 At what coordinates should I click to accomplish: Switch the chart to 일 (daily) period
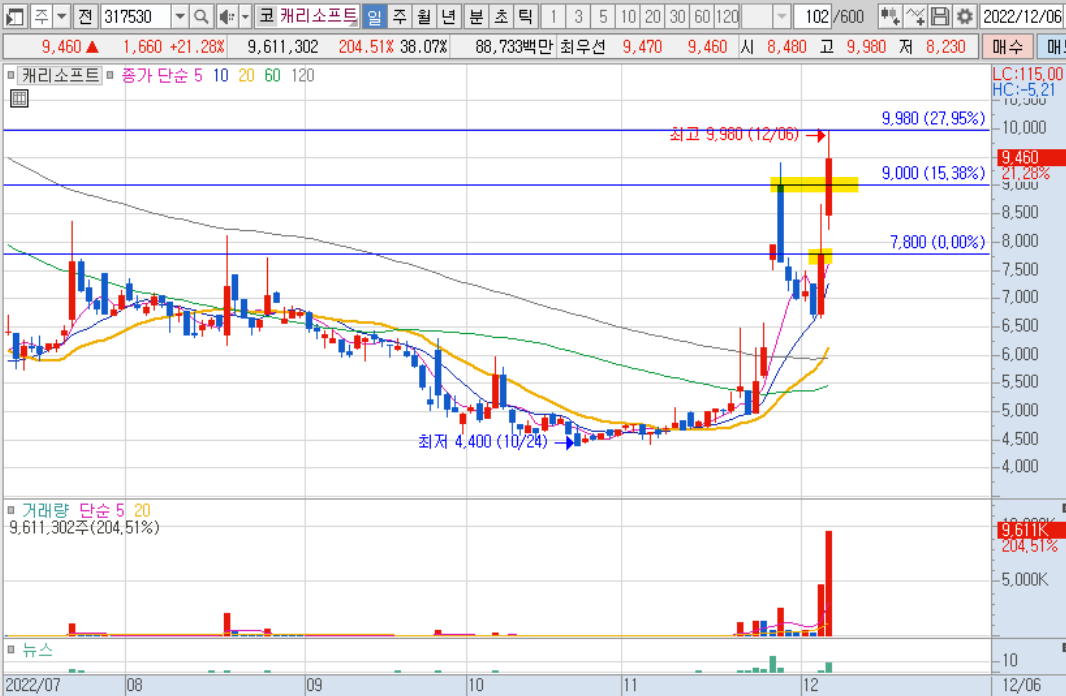(x=374, y=16)
